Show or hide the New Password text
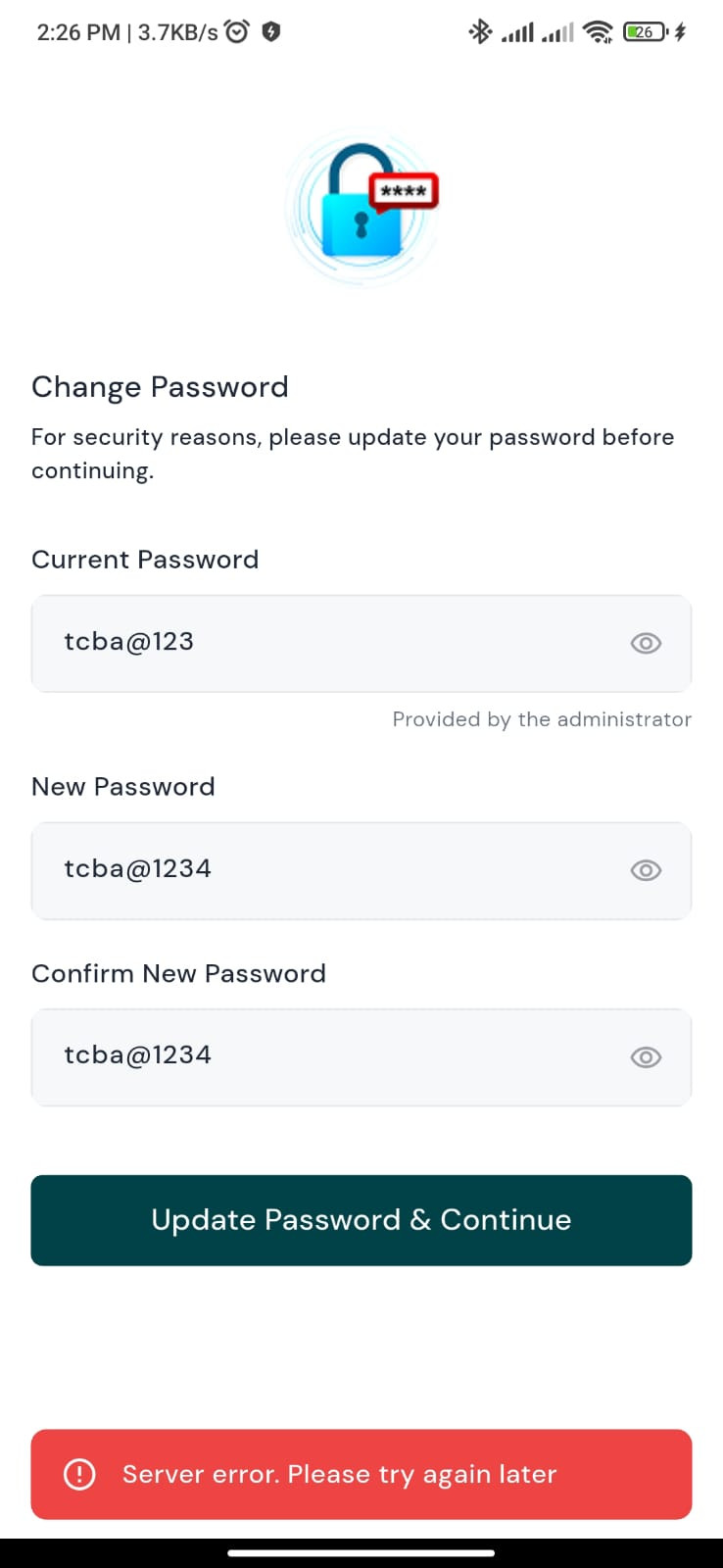The width and height of the screenshot is (723, 1568). [646, 870]
